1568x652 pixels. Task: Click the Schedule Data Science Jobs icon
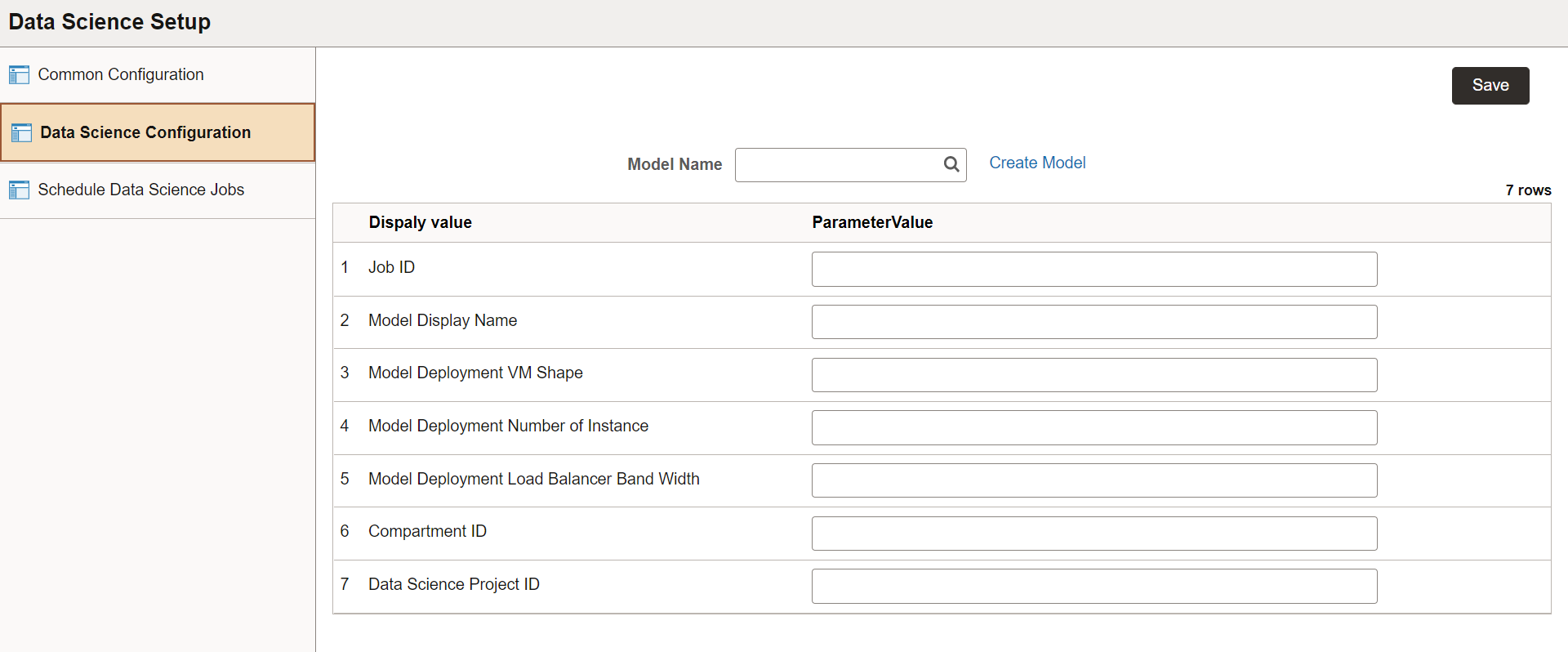pyautogui.click(x=19, y=190)
